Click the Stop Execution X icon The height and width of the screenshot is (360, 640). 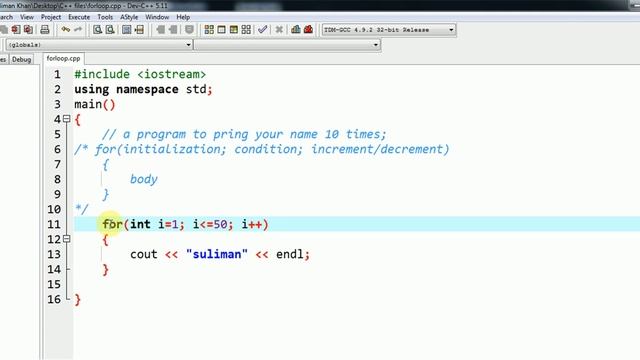click(279, 29)
